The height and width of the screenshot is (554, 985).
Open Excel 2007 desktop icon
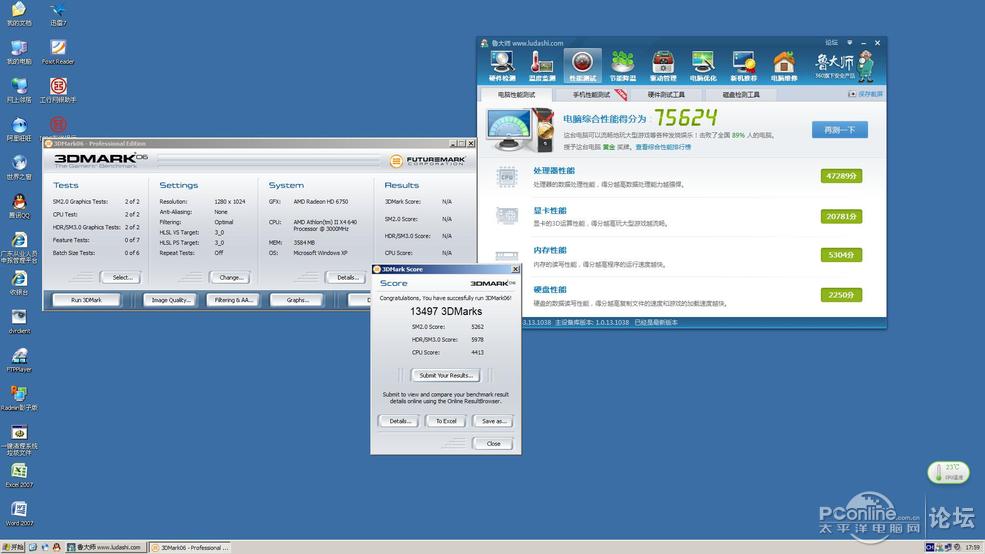(x=19, y=475)
